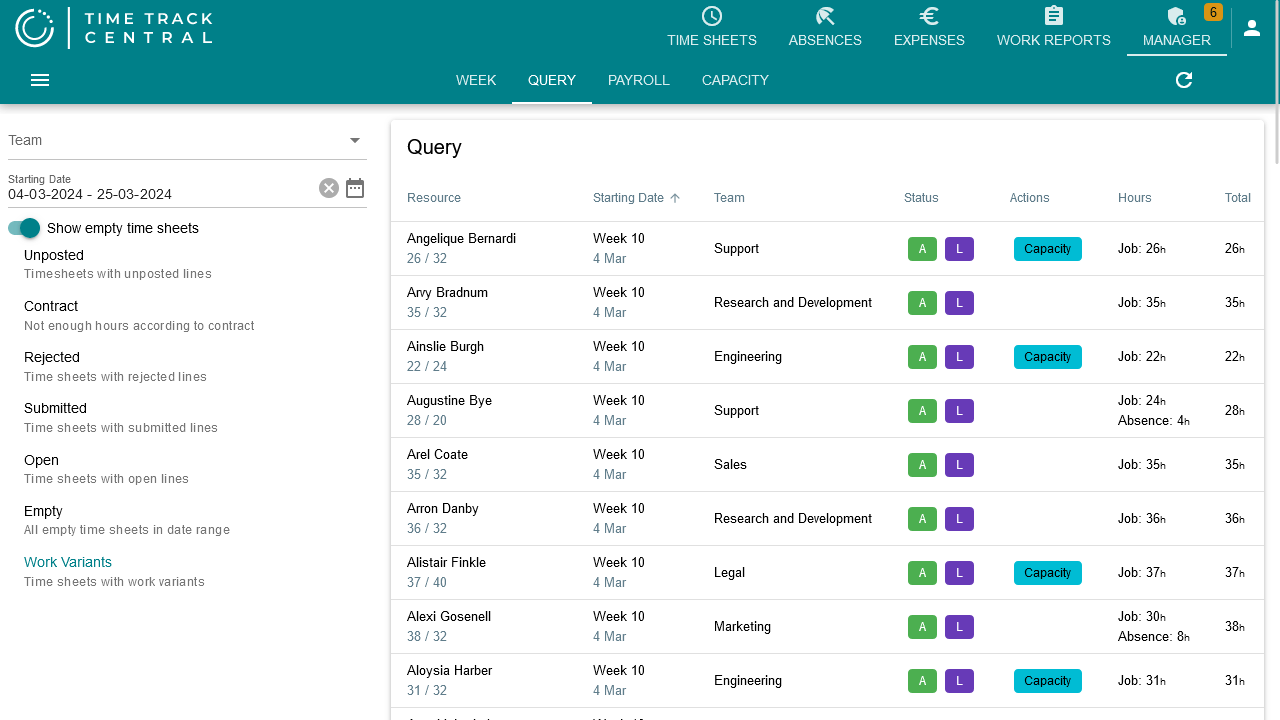Open Arron Danby resource row
This screenshot has width=1280, height=720.
pyautogui.click(x=827, y=519)
